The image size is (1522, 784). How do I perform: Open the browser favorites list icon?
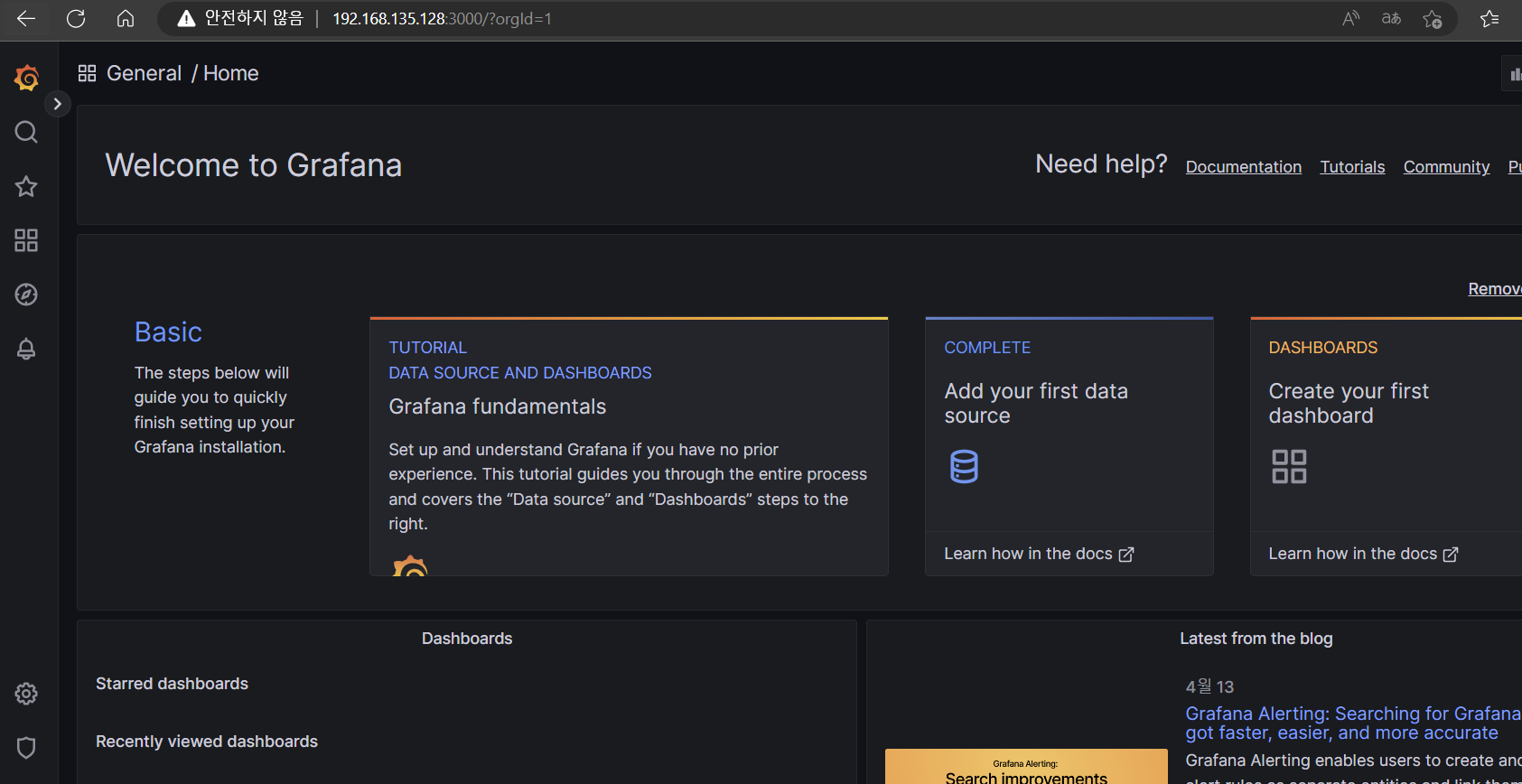coord(1489,18)
